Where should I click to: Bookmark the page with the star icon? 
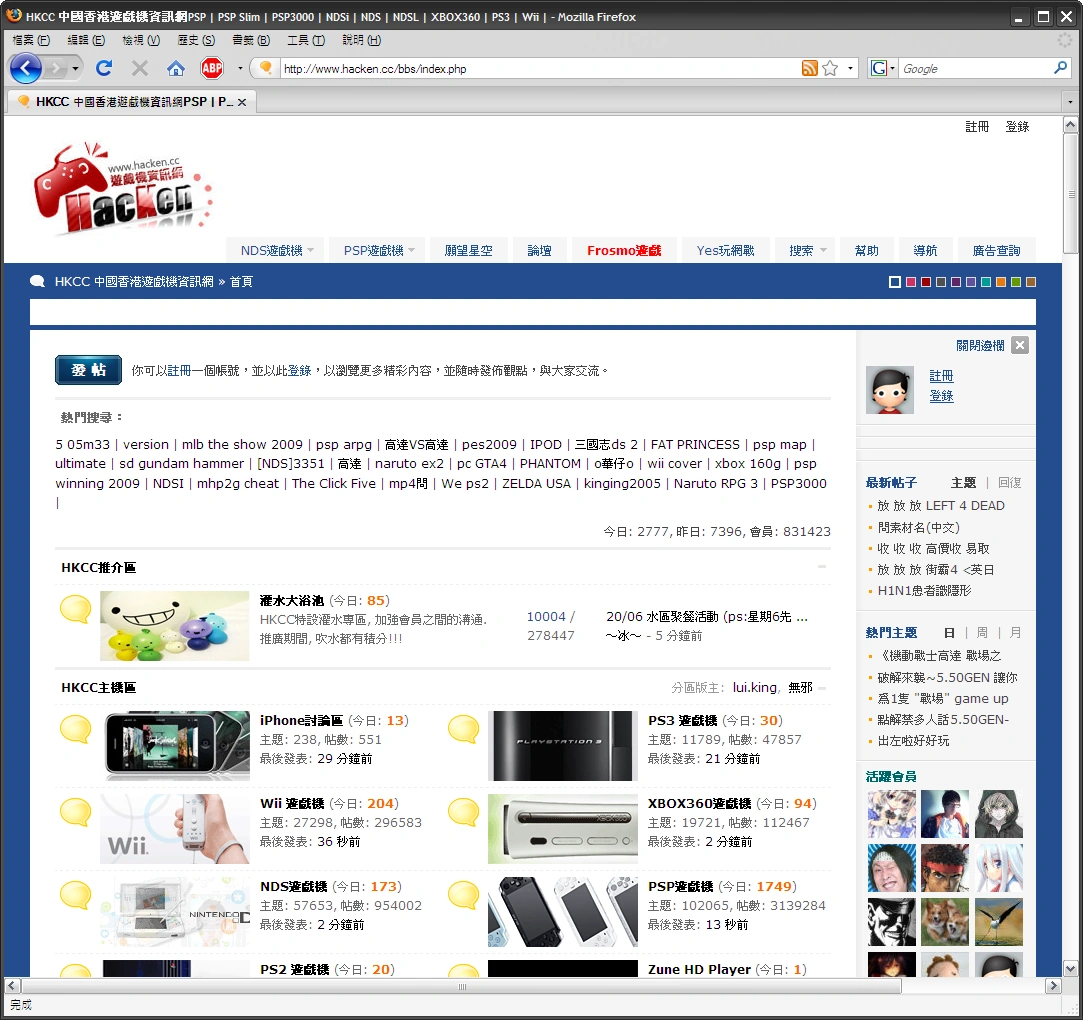tap(830, 68)
